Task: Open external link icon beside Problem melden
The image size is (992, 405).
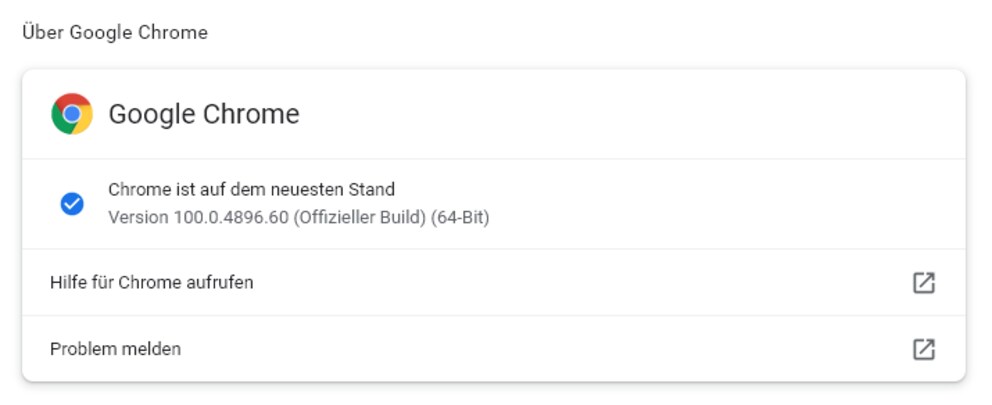Action: [x=924, y=349]
